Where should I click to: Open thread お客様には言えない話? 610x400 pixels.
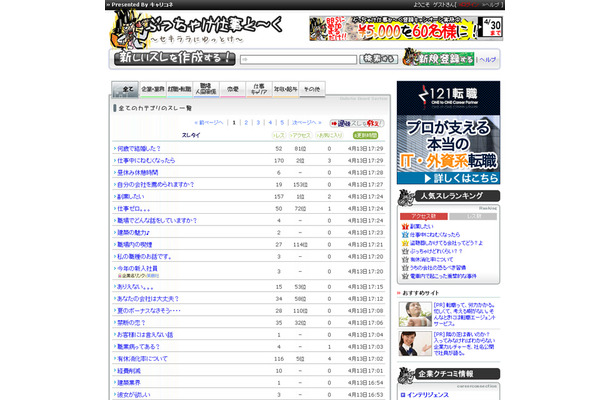145,335
